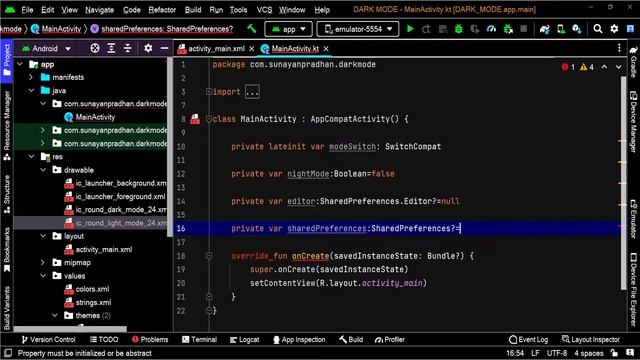Click the Make Project hammer icon
640x360 pixels.
point(252,29)
